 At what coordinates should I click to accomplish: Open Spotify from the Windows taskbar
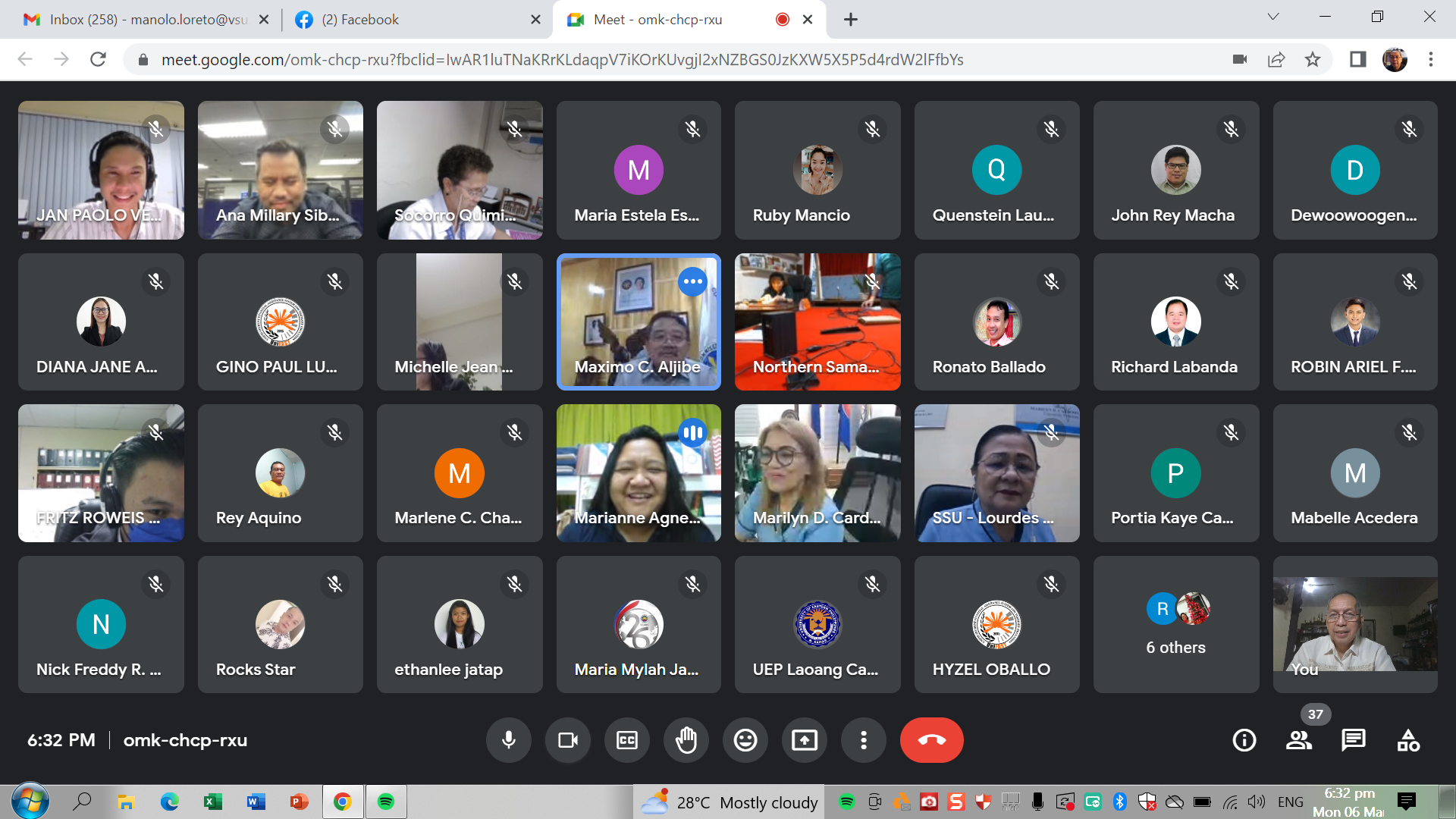pos(386,802)
